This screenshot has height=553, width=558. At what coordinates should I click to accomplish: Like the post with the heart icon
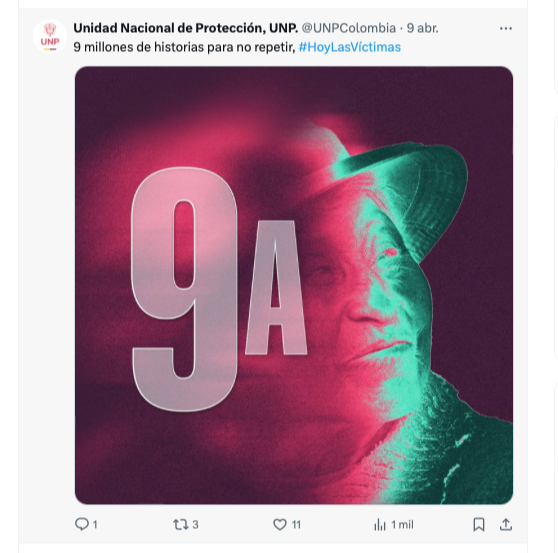(280, 525)
